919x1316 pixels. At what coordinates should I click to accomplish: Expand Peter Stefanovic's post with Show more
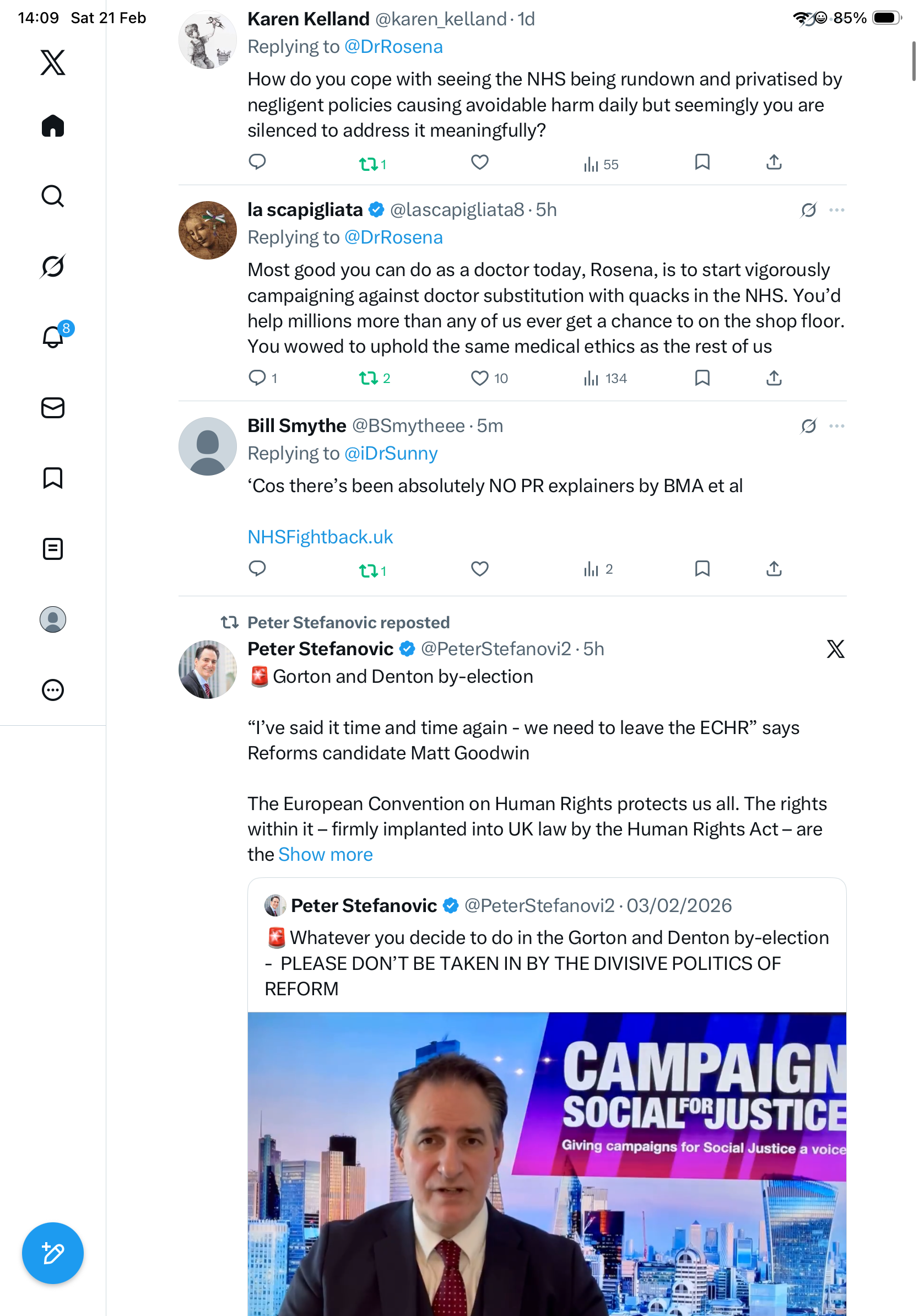pyautogui.click(x=326, y=855)
